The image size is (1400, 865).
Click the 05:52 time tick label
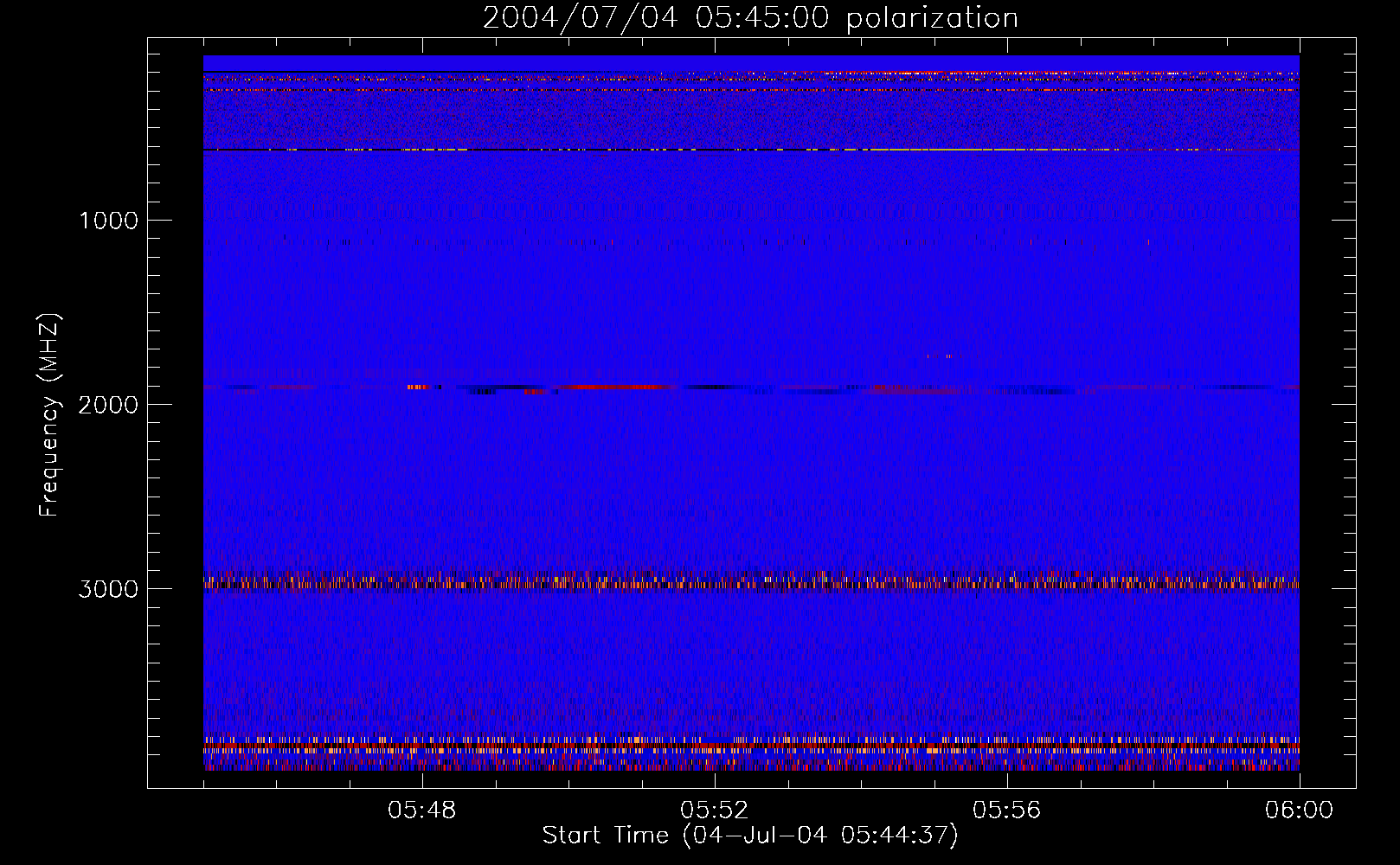pos(715,811)
